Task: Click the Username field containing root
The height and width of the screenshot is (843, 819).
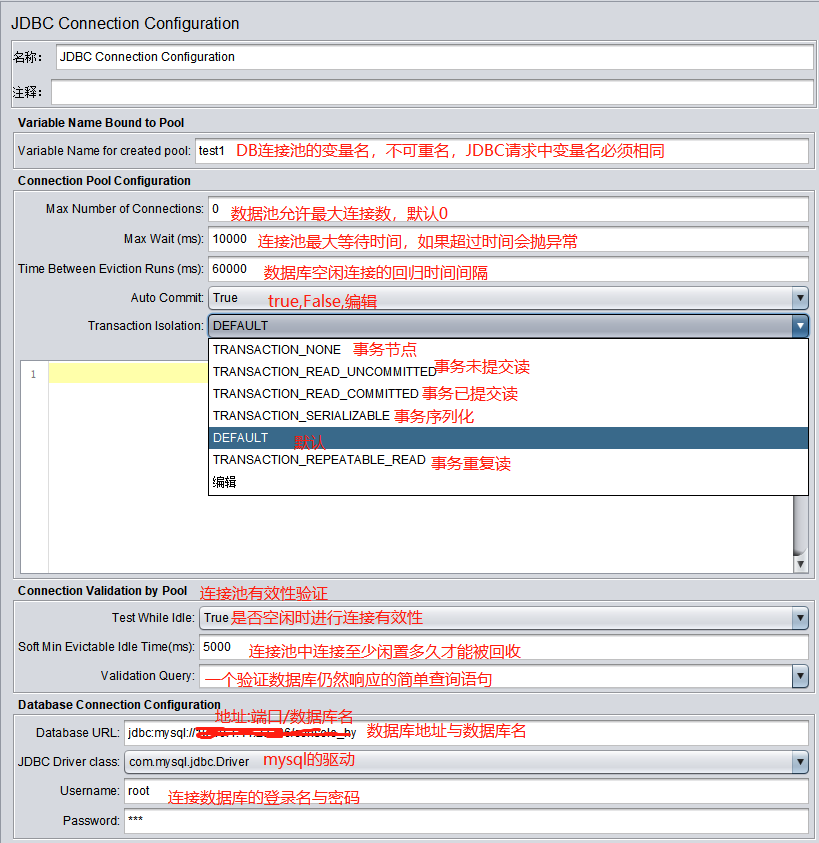Action: point(466,791)
